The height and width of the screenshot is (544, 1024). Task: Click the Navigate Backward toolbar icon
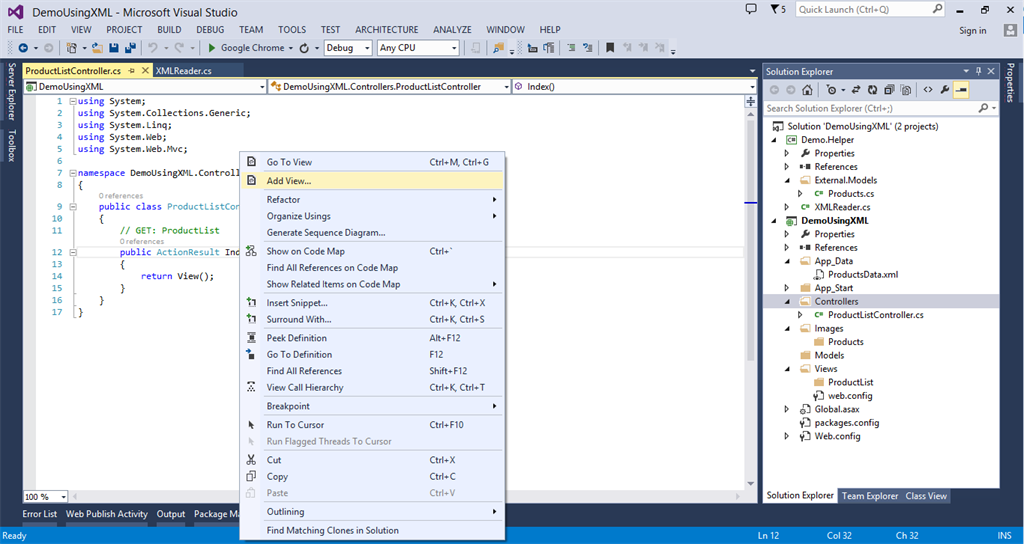pyautogui.click(x=23, y=48)
